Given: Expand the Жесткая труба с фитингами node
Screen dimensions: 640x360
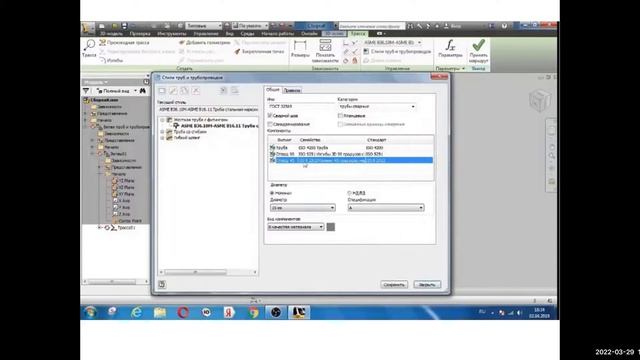Looking at the screenshot, I should (162, 120).
